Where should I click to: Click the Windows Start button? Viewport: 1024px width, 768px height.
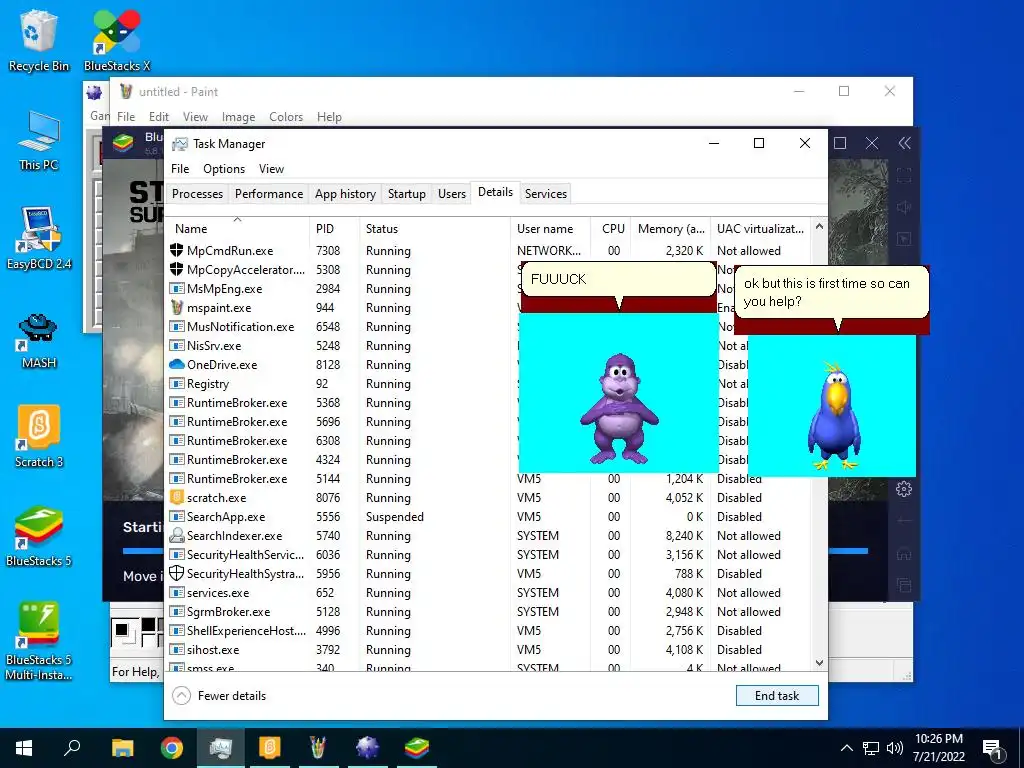(24, 748)
